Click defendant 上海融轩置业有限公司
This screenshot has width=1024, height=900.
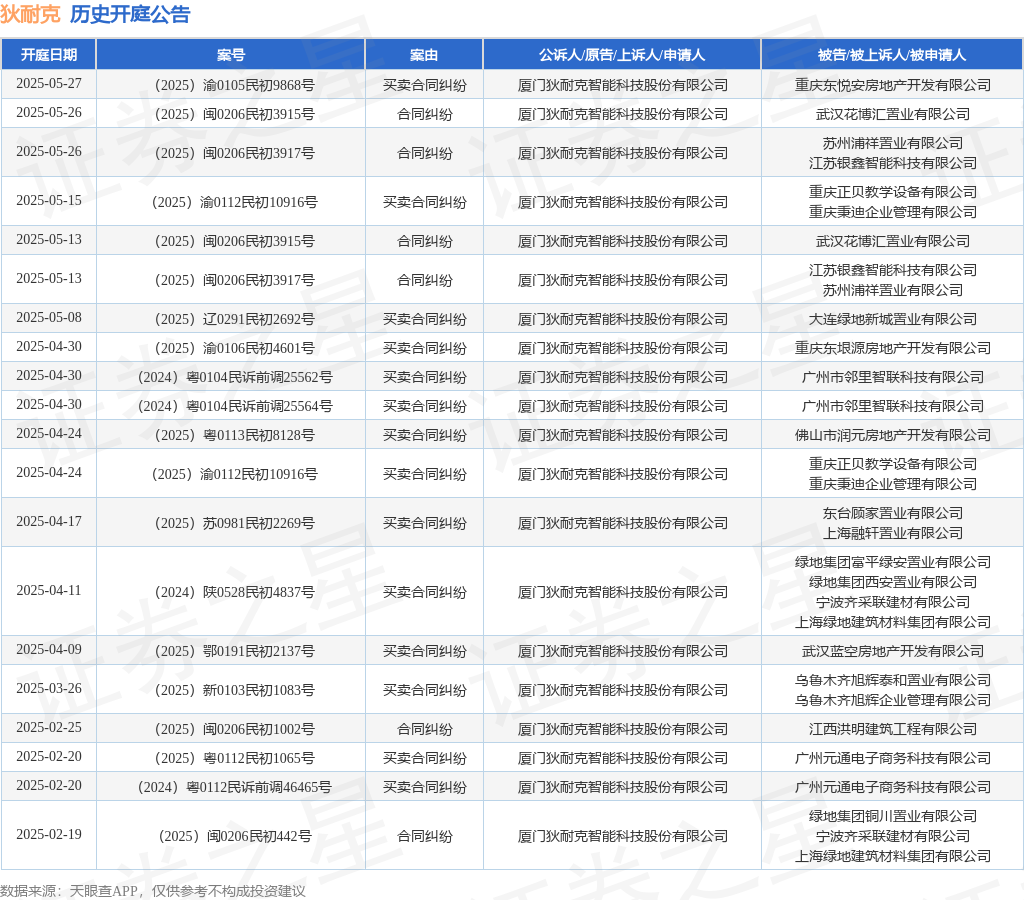pyautogui.click(x=893, y=533)
